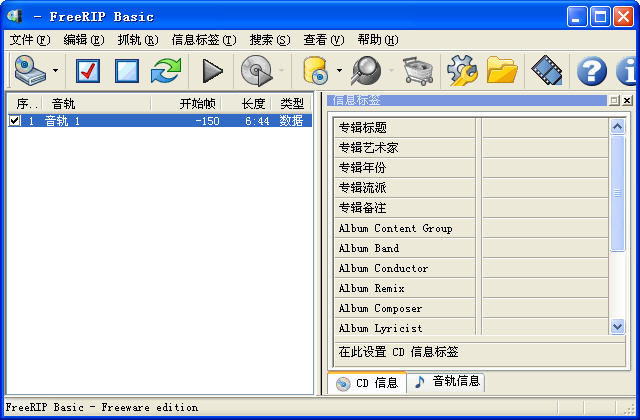Image resolution: width=640 pixels, height=420 pixels.
Task: Click the FreeRIP title bar app icon
Action: [14, 16]
